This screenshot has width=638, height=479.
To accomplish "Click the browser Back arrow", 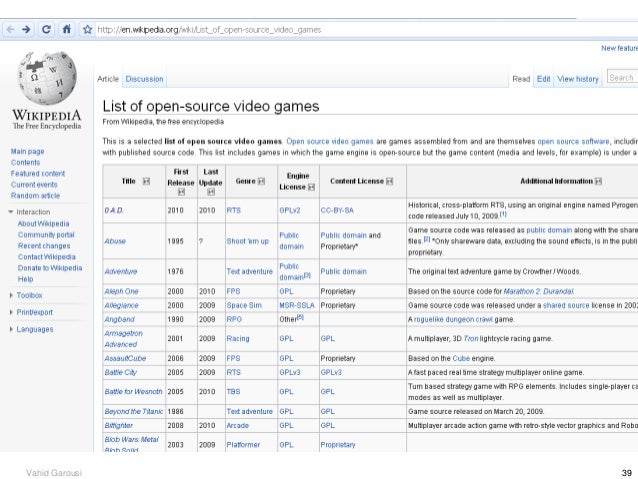I will (10, 30).
